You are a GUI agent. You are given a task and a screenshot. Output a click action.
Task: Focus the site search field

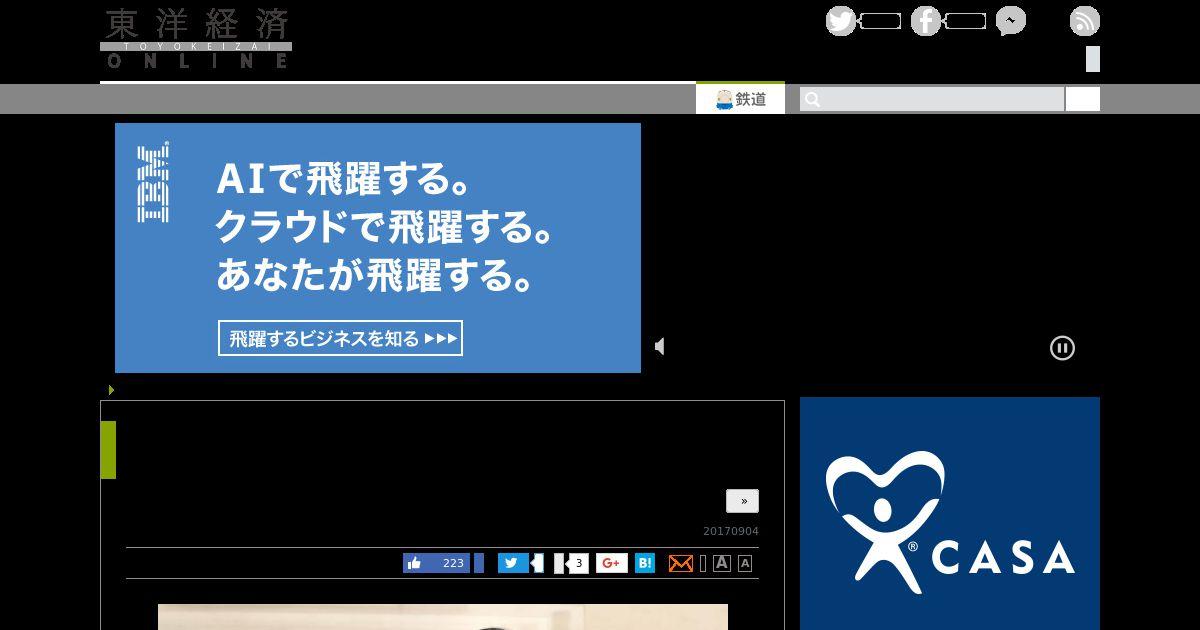pyautogui.click(x=932, y=99)
